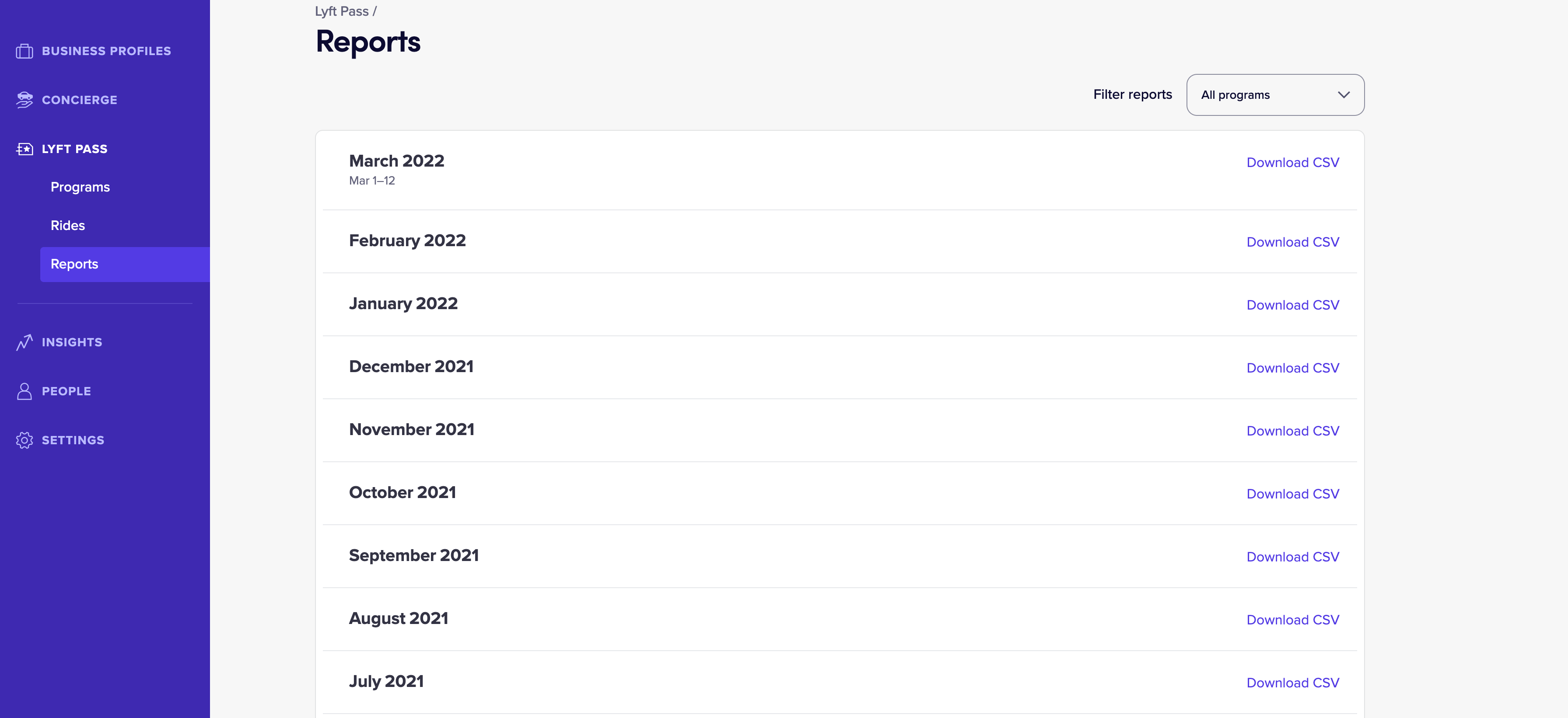Download the January 2022 CSV report
Image resolution: width=1568 pixels, height=718 pixels.
click(1292, 305)
